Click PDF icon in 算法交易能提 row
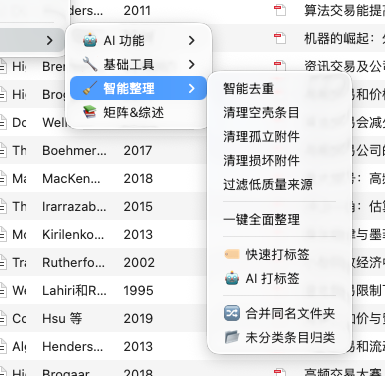Viewport: 385px width, 376px height. tap(280, 10)
